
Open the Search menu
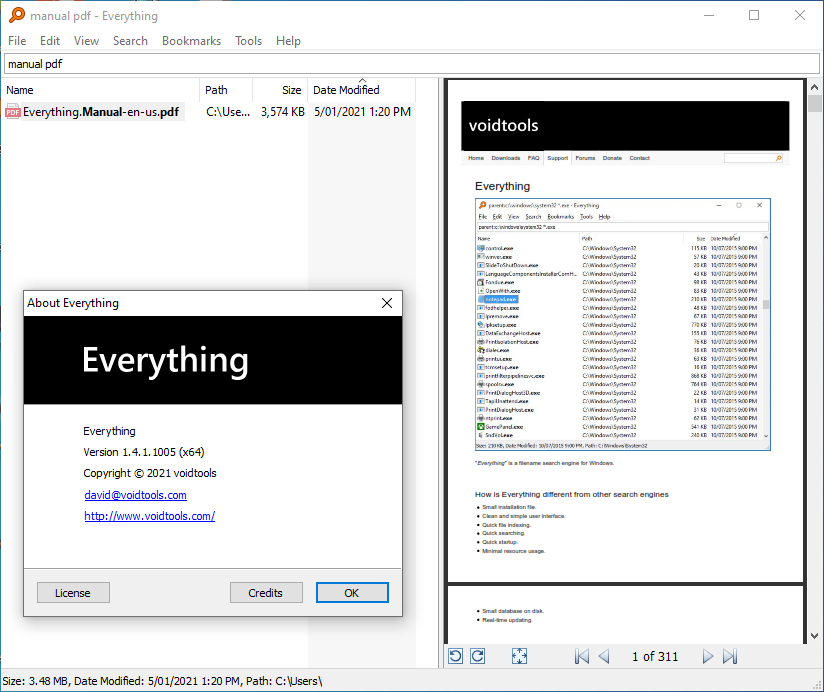(x=130, y=41)
